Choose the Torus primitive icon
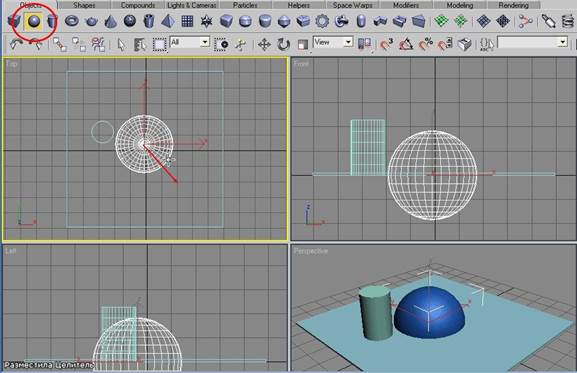 coord(72,21)
